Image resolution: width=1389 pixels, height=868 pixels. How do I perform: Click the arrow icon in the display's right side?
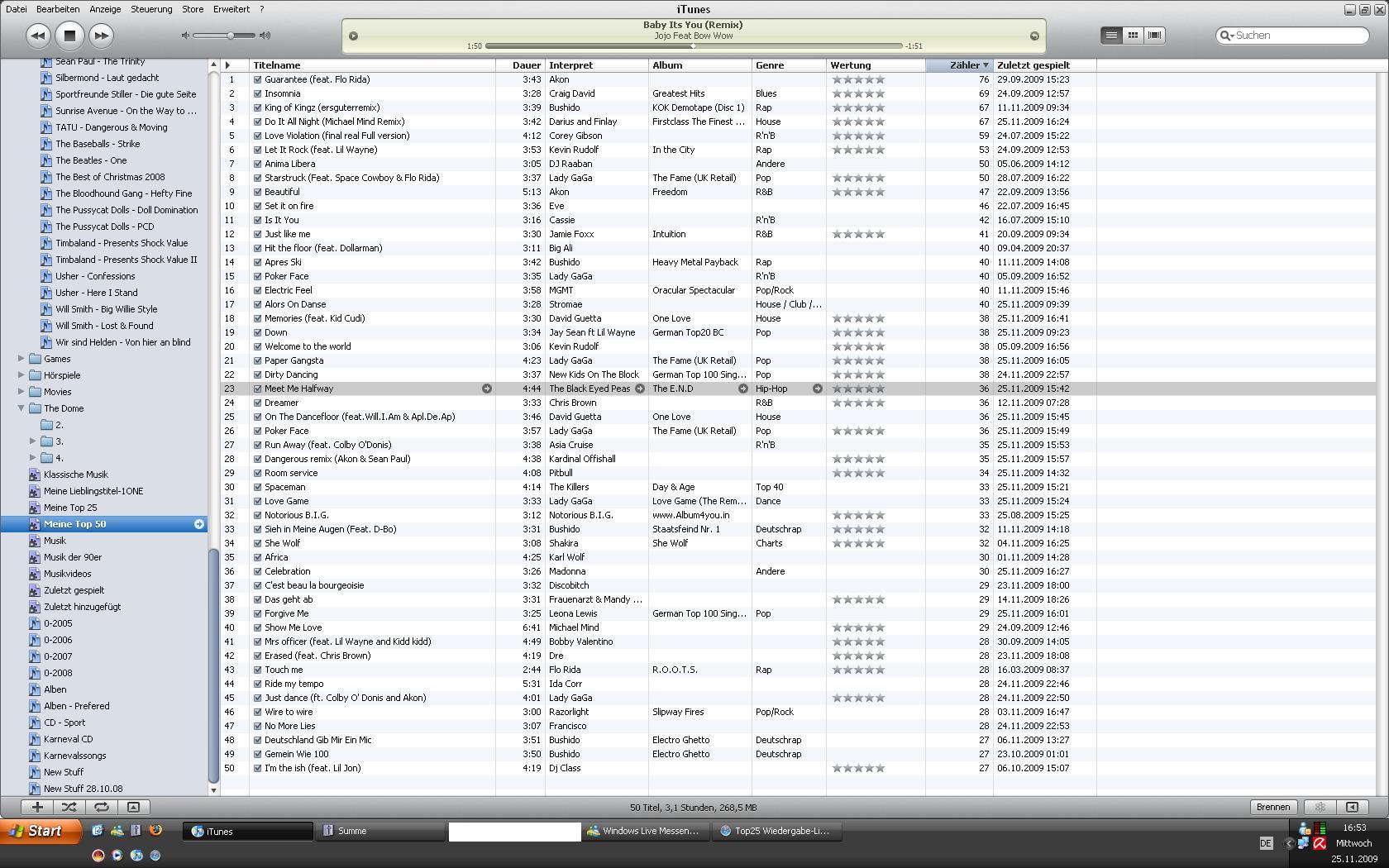tap(1034, 36)
